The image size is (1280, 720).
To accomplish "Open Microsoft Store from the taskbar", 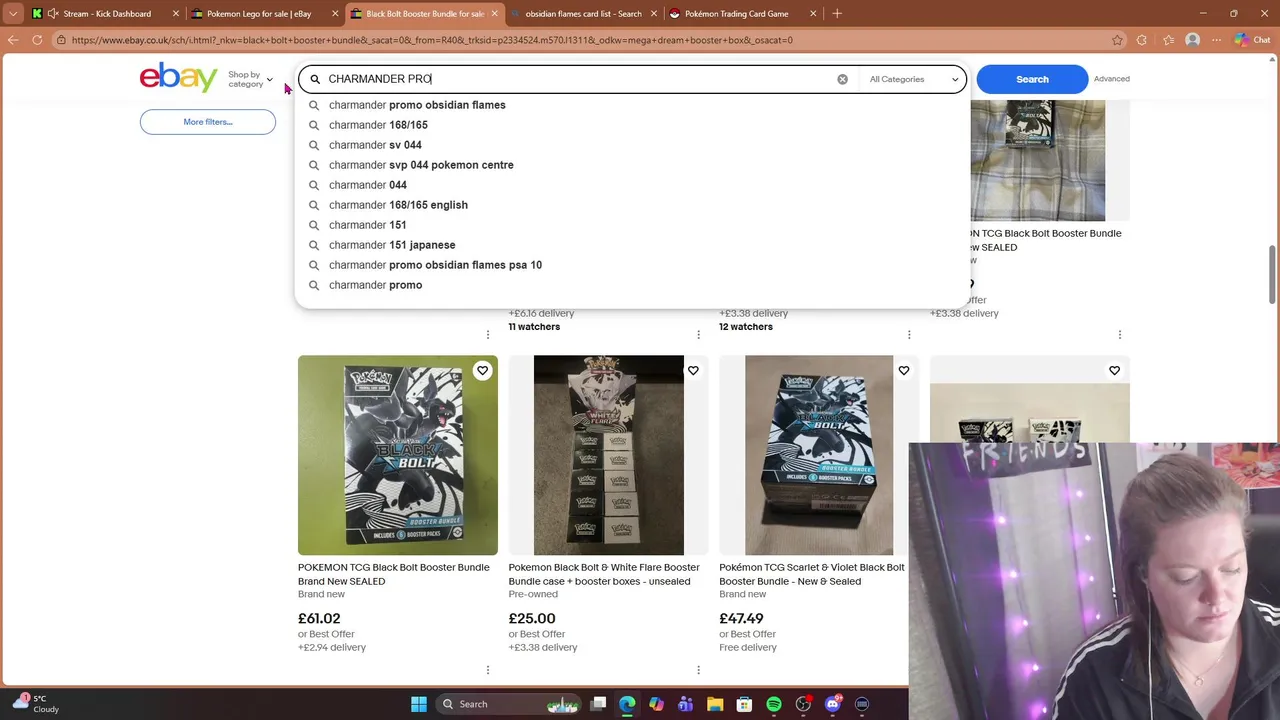I will click(x=744, y=704).
